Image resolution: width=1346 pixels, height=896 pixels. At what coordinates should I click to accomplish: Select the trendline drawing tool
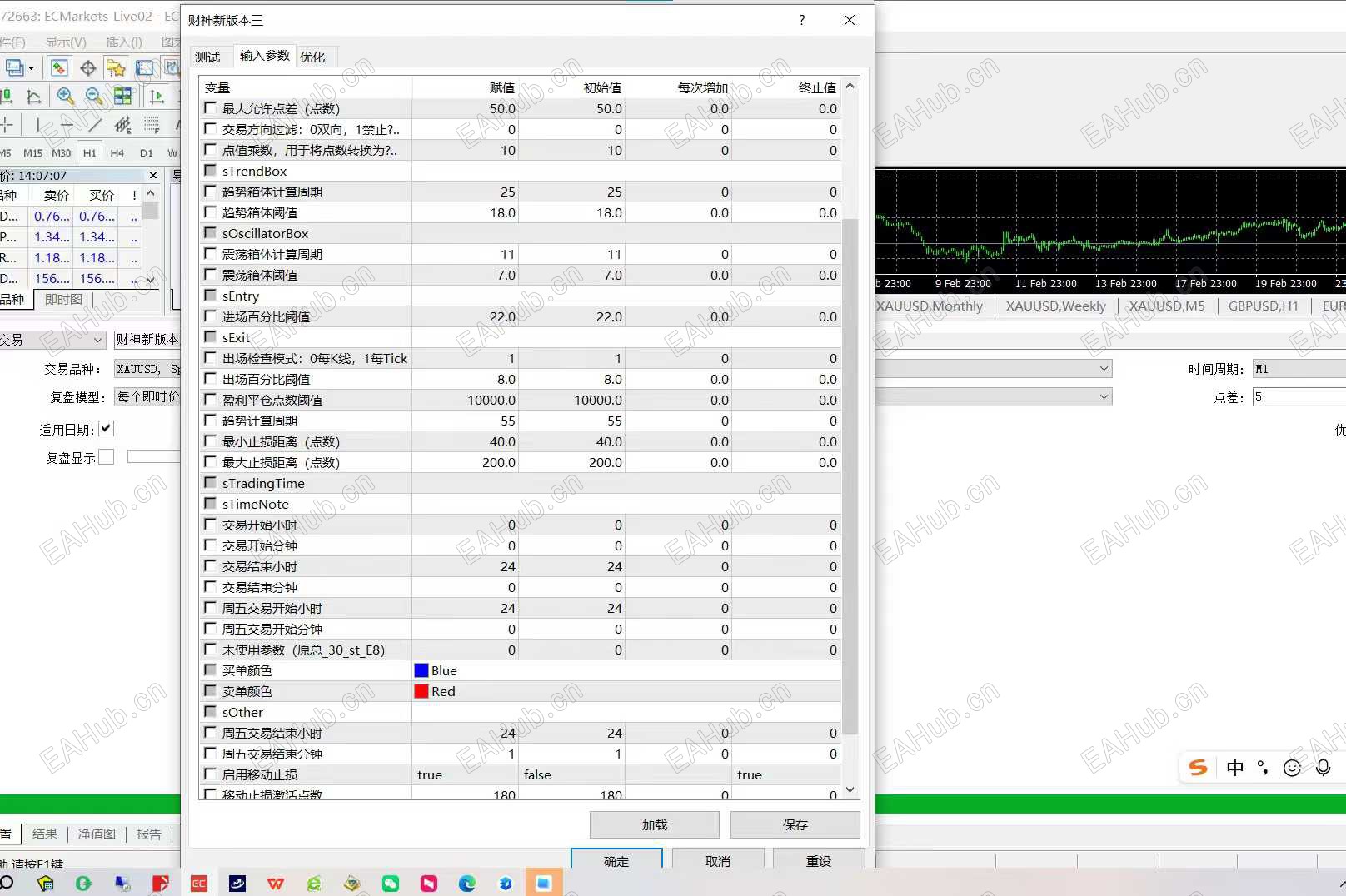(95, 125)
